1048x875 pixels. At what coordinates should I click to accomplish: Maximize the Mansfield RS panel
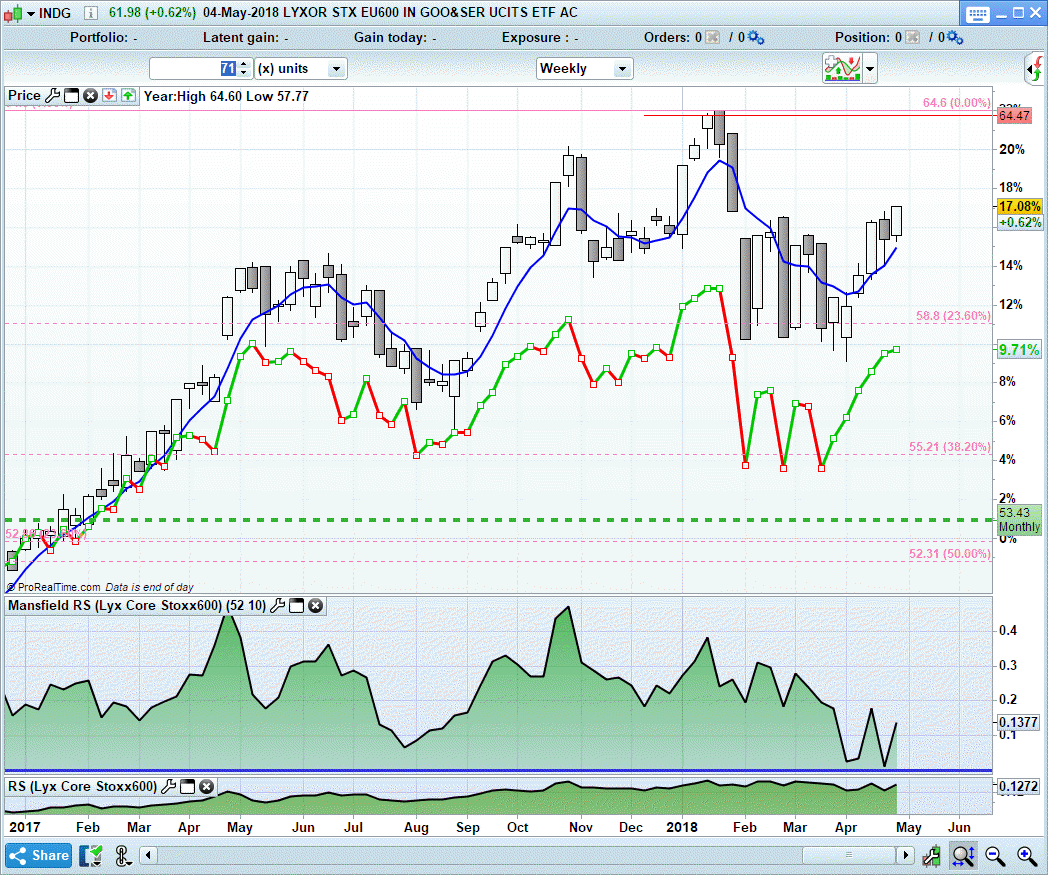click(296, 606)
